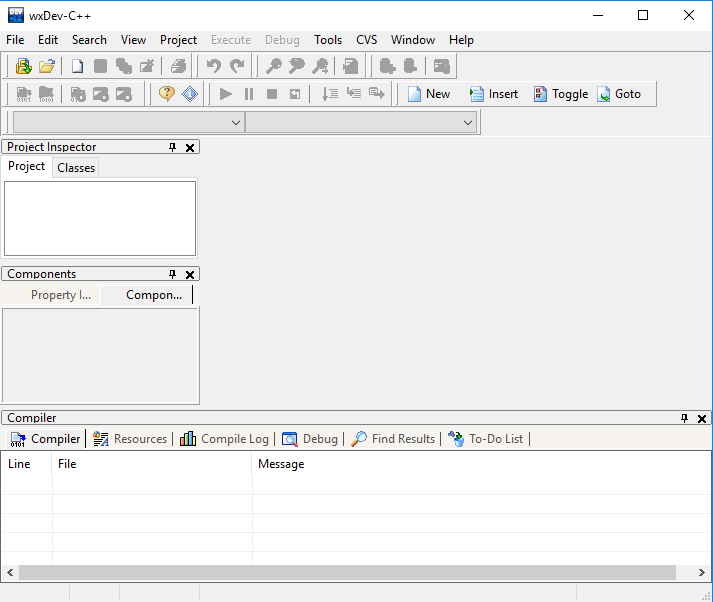
Task: Click the blue About info icon
Action: (x=190, y=94)
